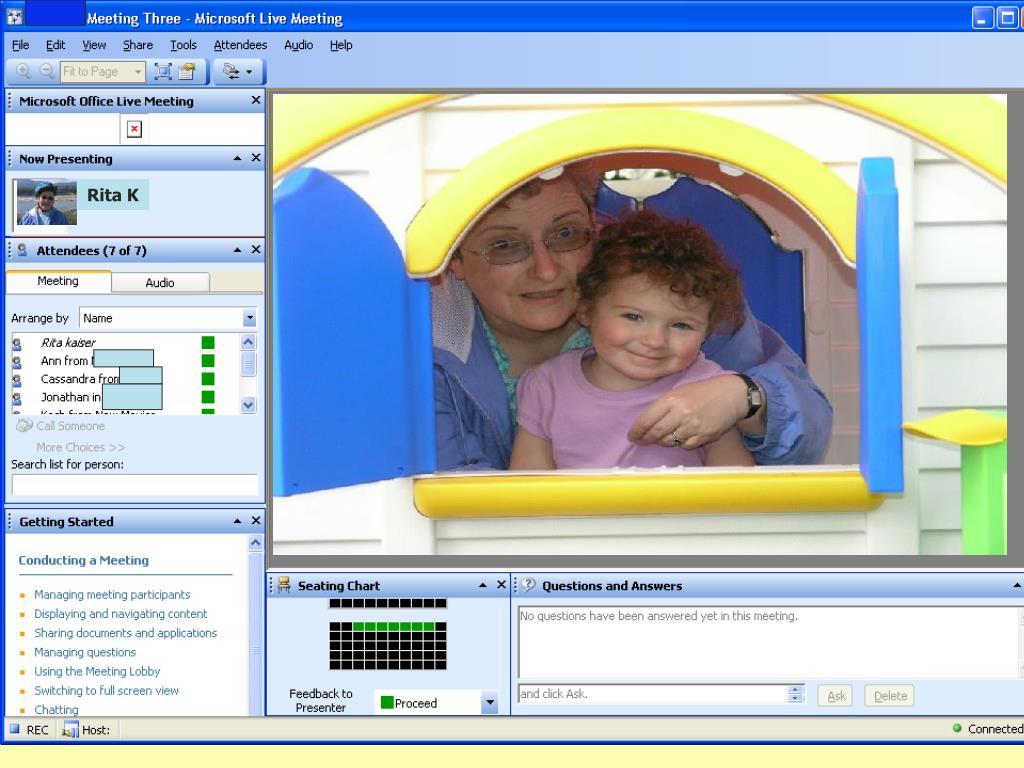Select the Audio tab in Attendees
This screenshot has height=768, width=1024.
tap(160, 283)
